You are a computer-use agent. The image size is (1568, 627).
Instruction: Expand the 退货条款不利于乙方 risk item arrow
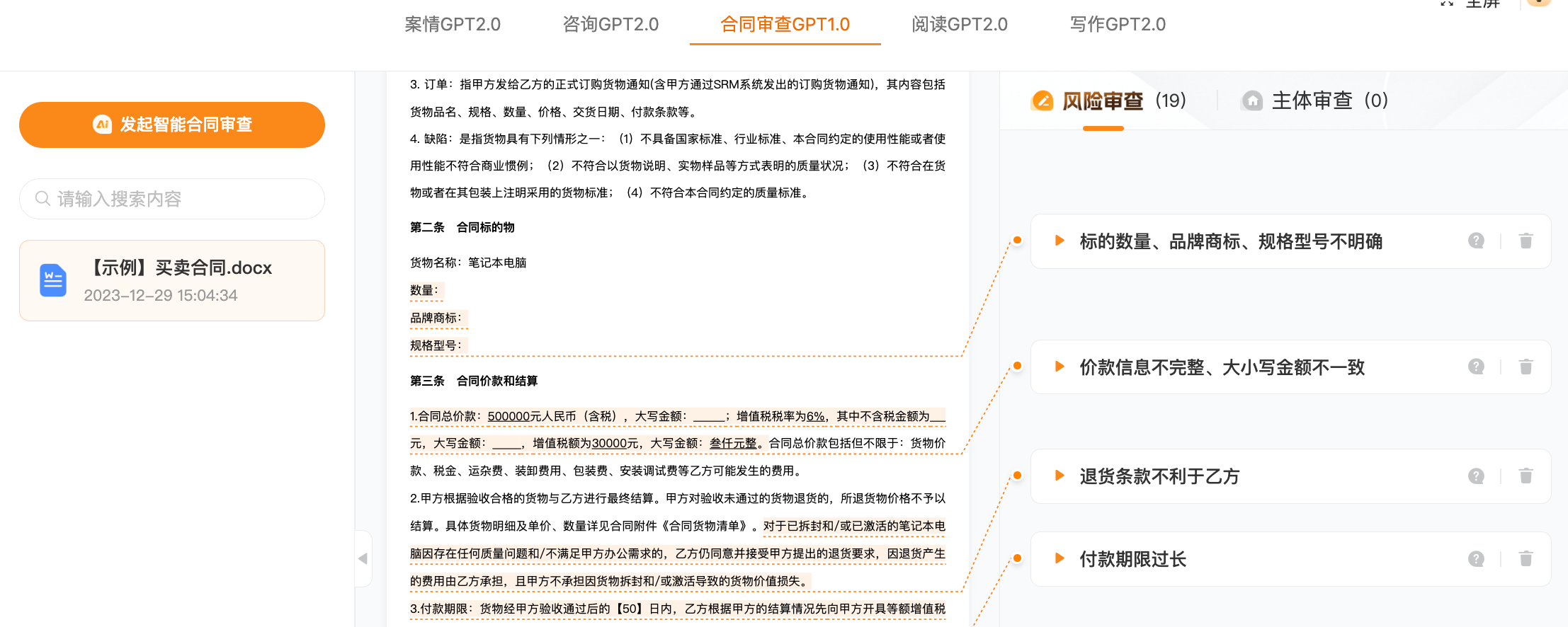tap(1059, 476)
